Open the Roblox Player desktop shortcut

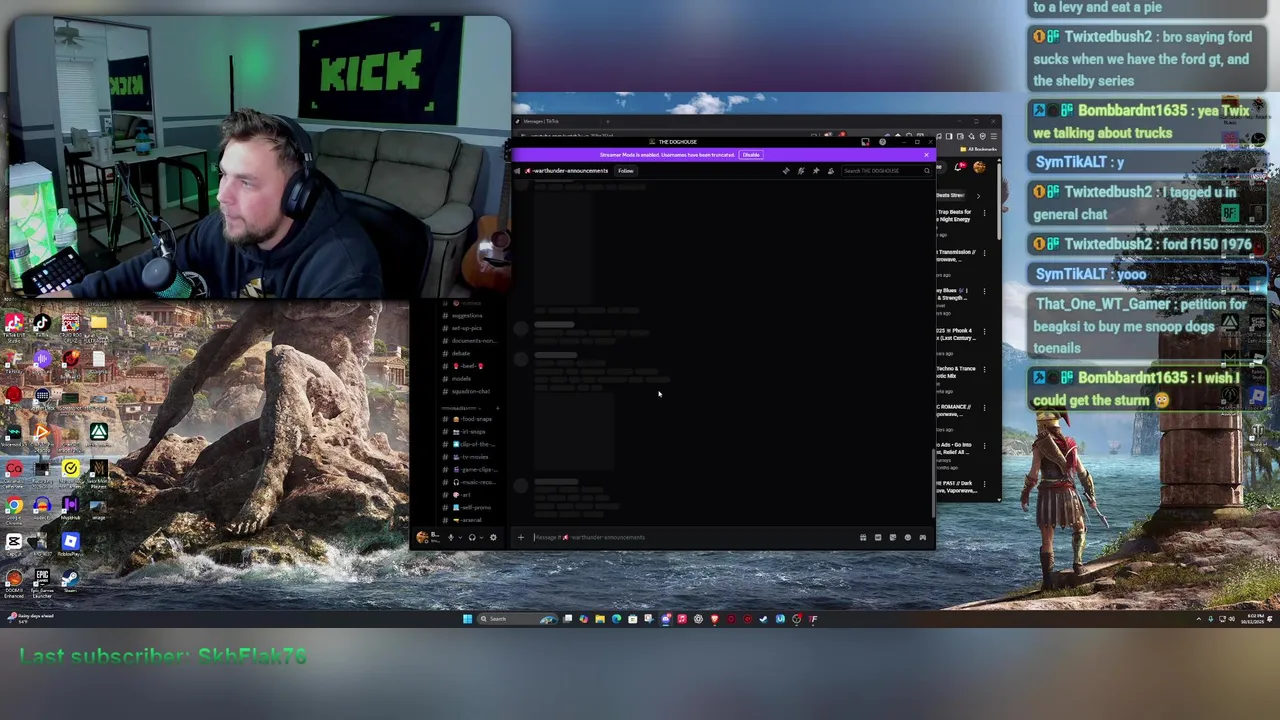70,545
